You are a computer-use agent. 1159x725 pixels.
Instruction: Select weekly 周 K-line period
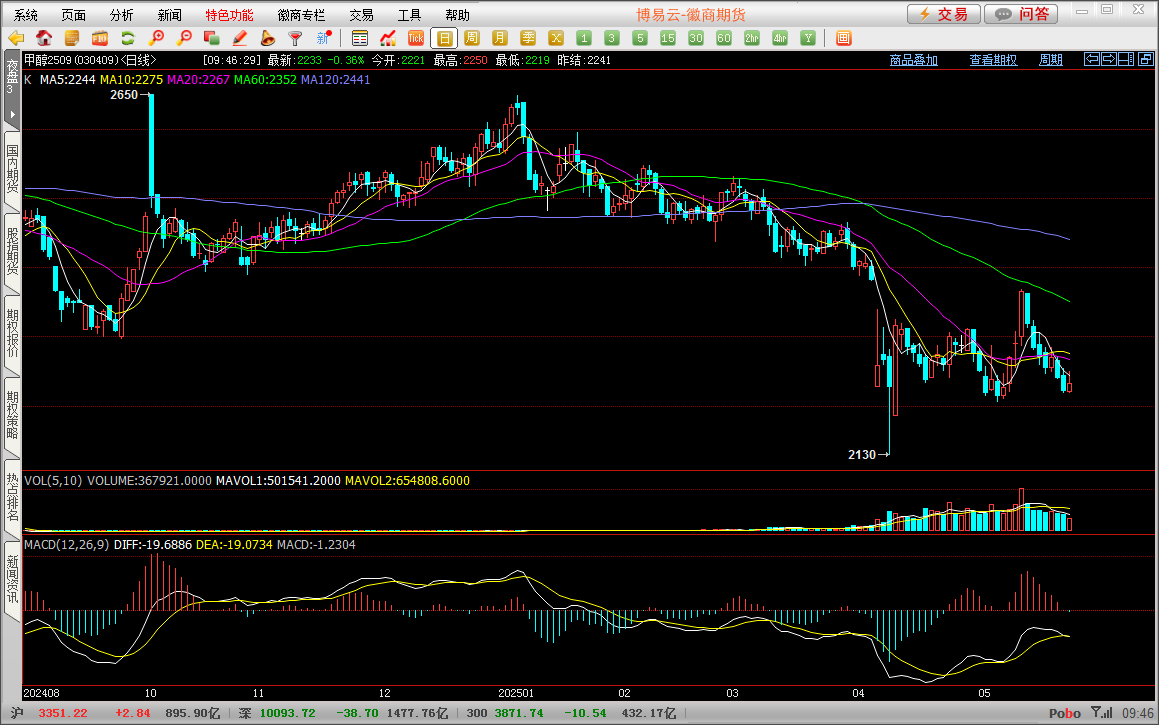click(x=472, y=38)
